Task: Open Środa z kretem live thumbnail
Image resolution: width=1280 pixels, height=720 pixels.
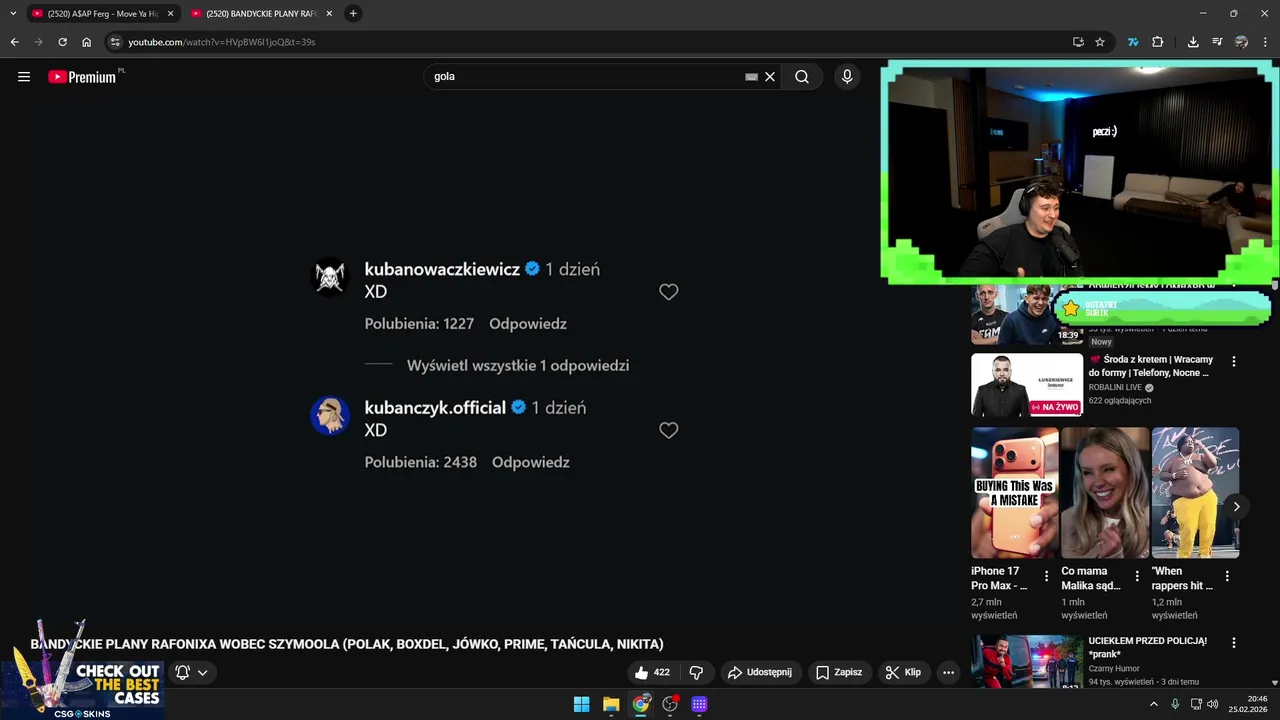Action: [1027, 384]
